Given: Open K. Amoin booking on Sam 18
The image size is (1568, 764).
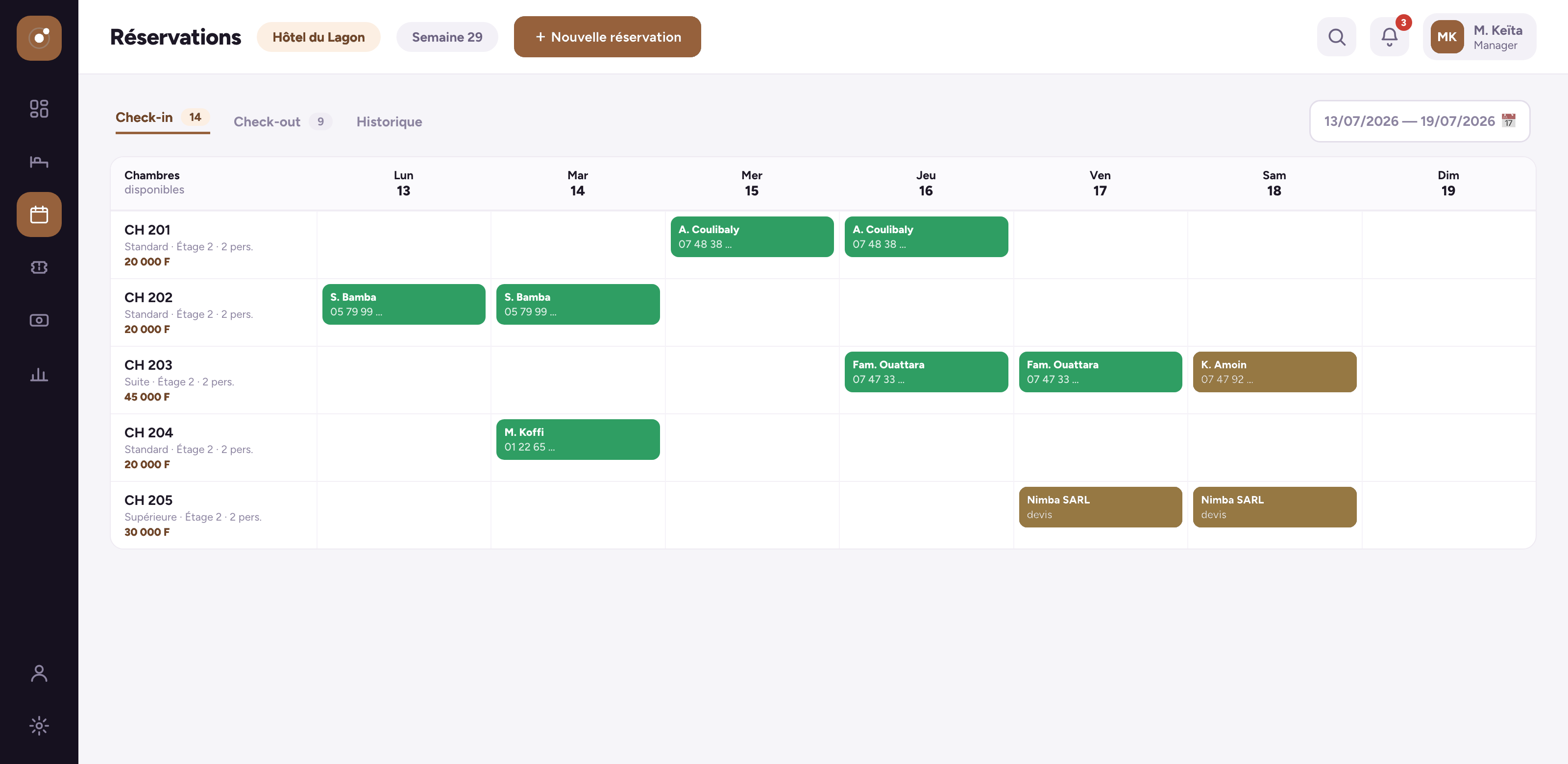Looking at the screenshot, I should (1274, 372).
